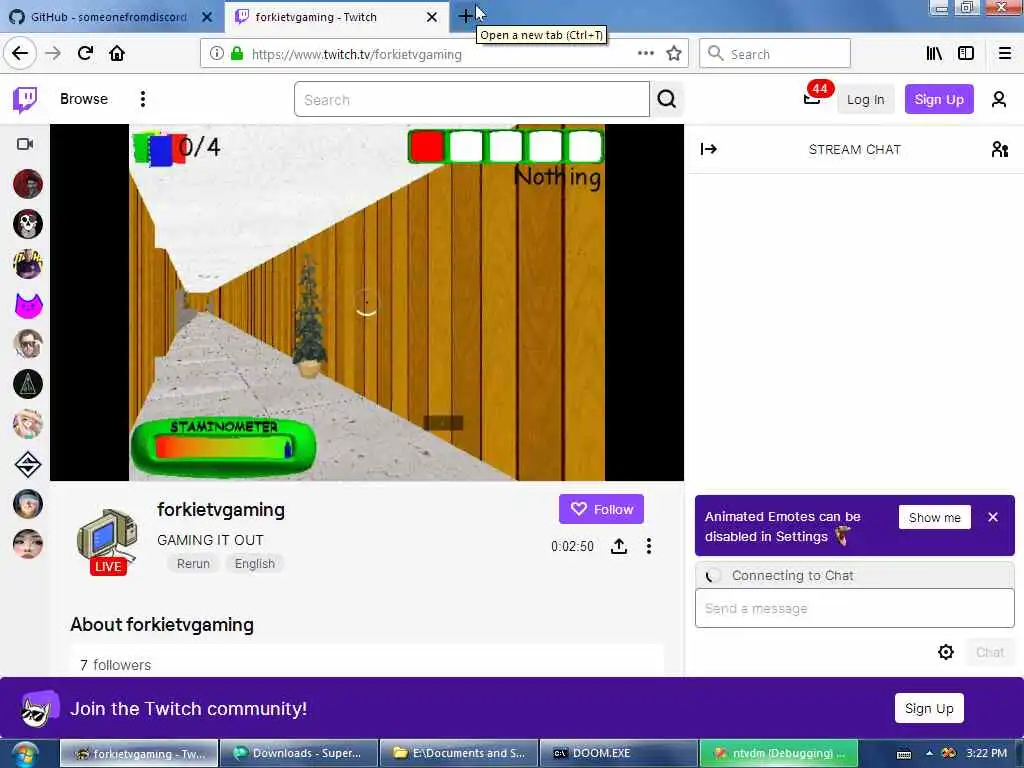This screenshot has width=1024, height=768.
Task: Bookmark this page with star
Action: tap(674, 54)
